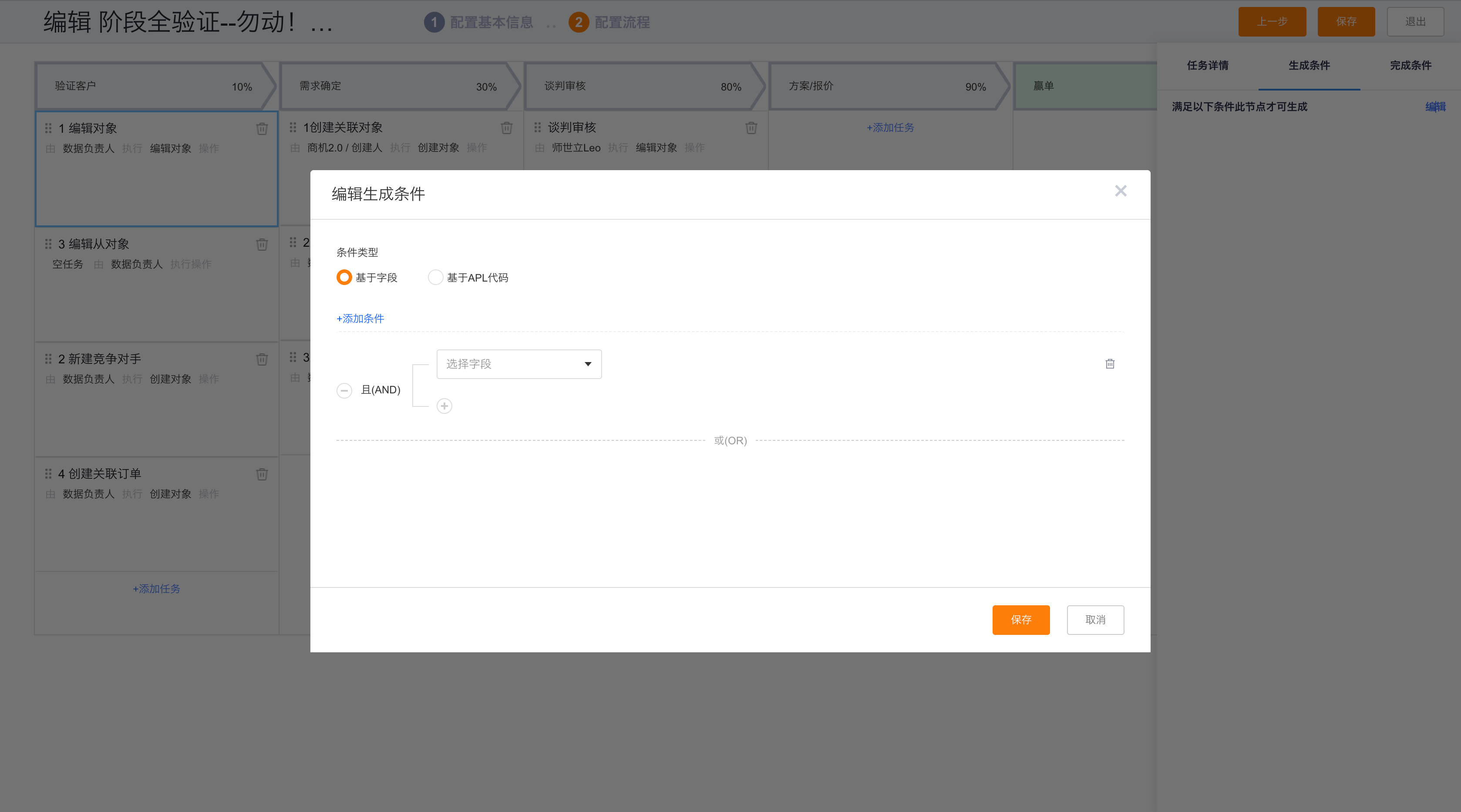Close the 编辑生成条件 dialog

tap(1121, 191)
